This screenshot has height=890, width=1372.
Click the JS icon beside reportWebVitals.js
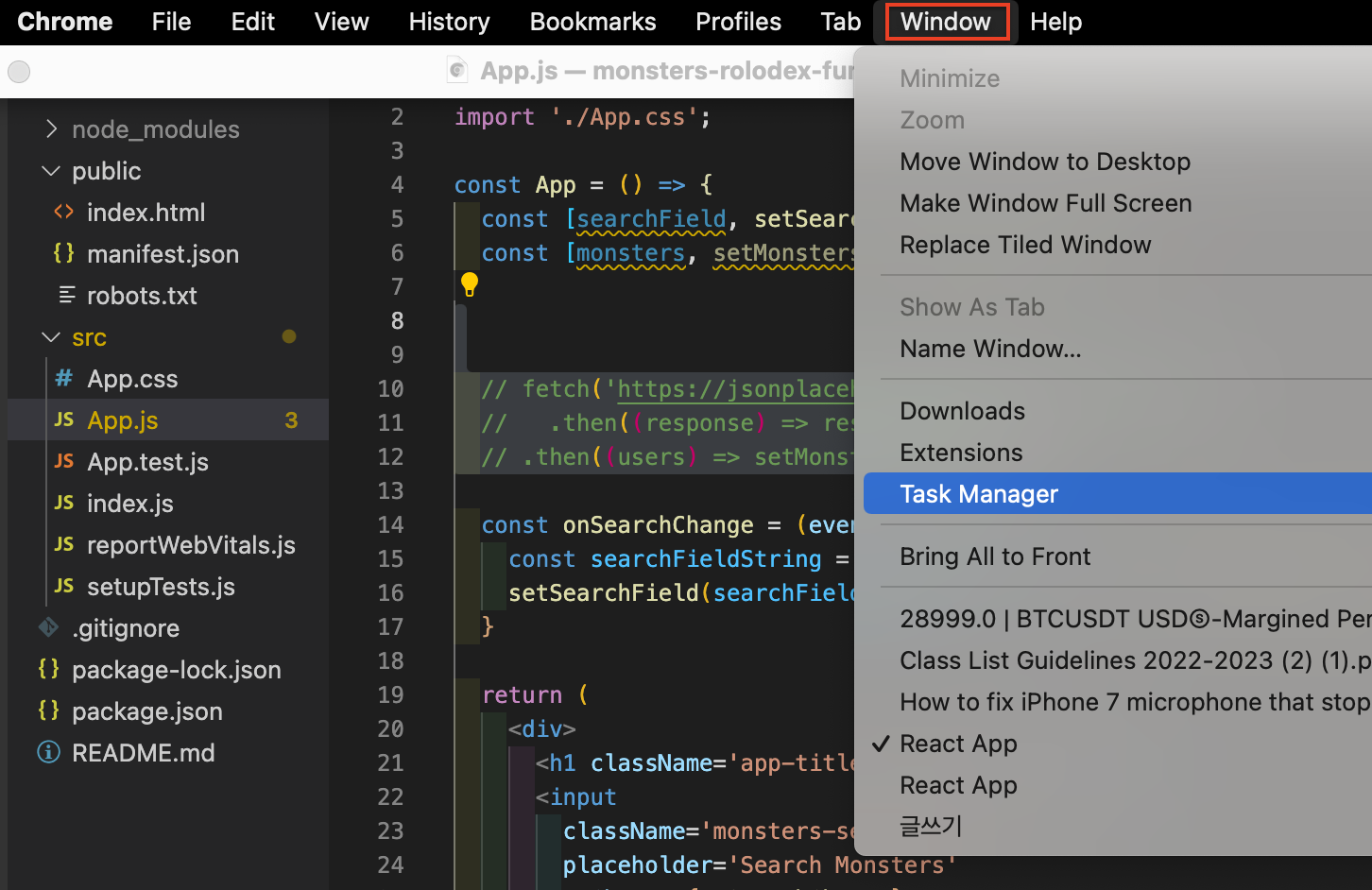63,544
